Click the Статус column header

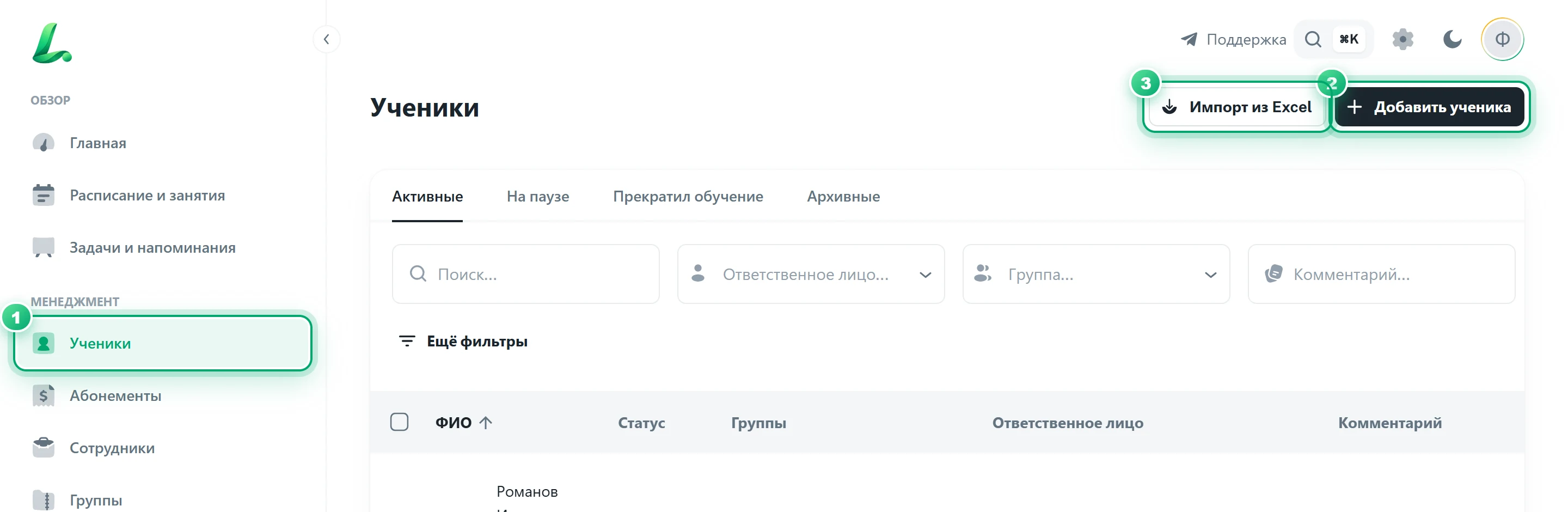click(x=641, y=423)
